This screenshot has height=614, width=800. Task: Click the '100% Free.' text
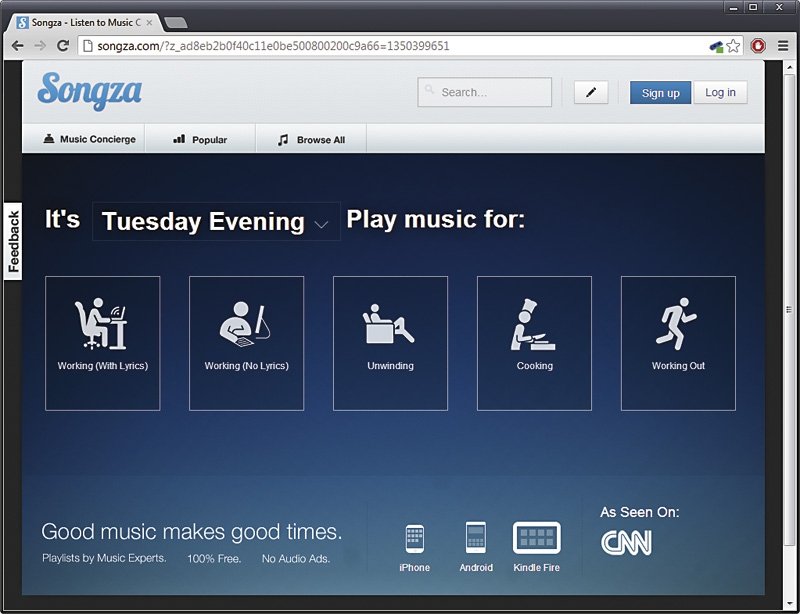[214, 558]
